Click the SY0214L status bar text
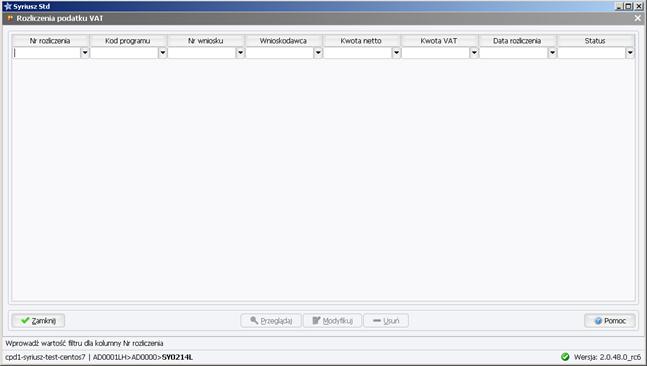647x366 pixels. [177, 357]
